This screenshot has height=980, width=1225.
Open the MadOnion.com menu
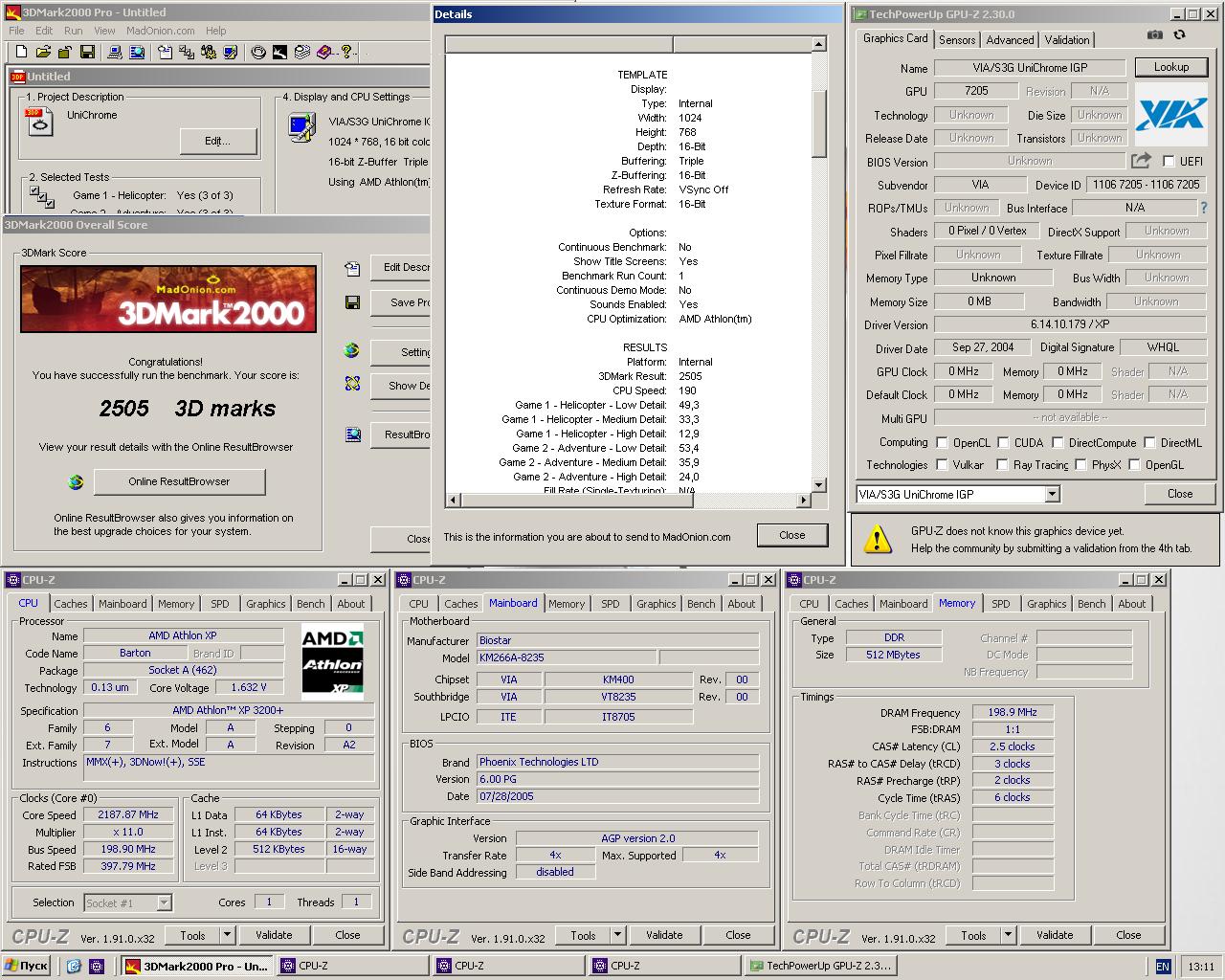tap(161, 31)
